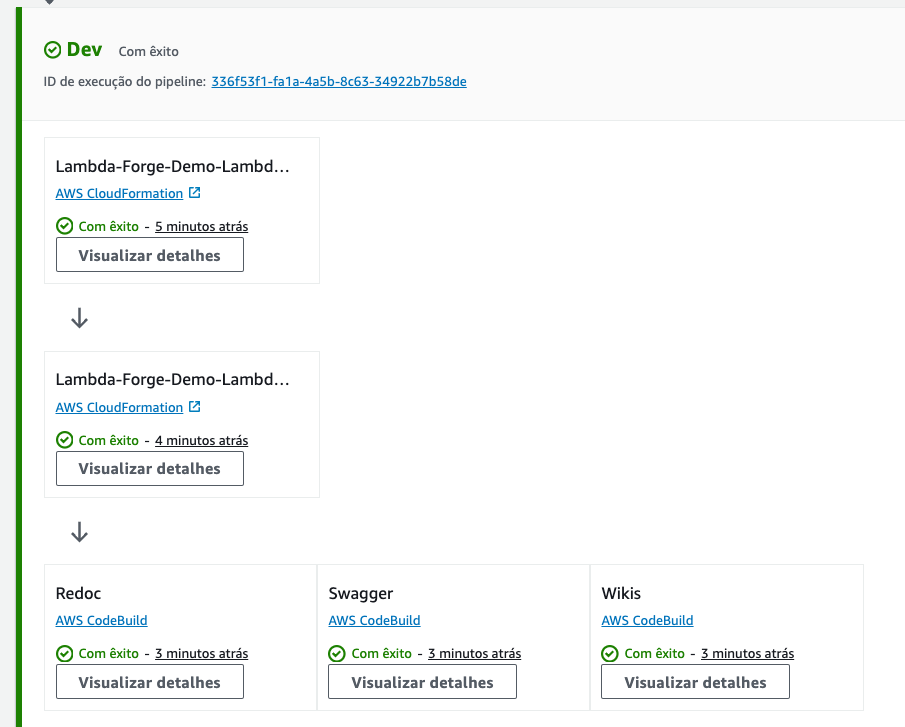Click external link icon in second CloudFormation card

click(195, 407)
